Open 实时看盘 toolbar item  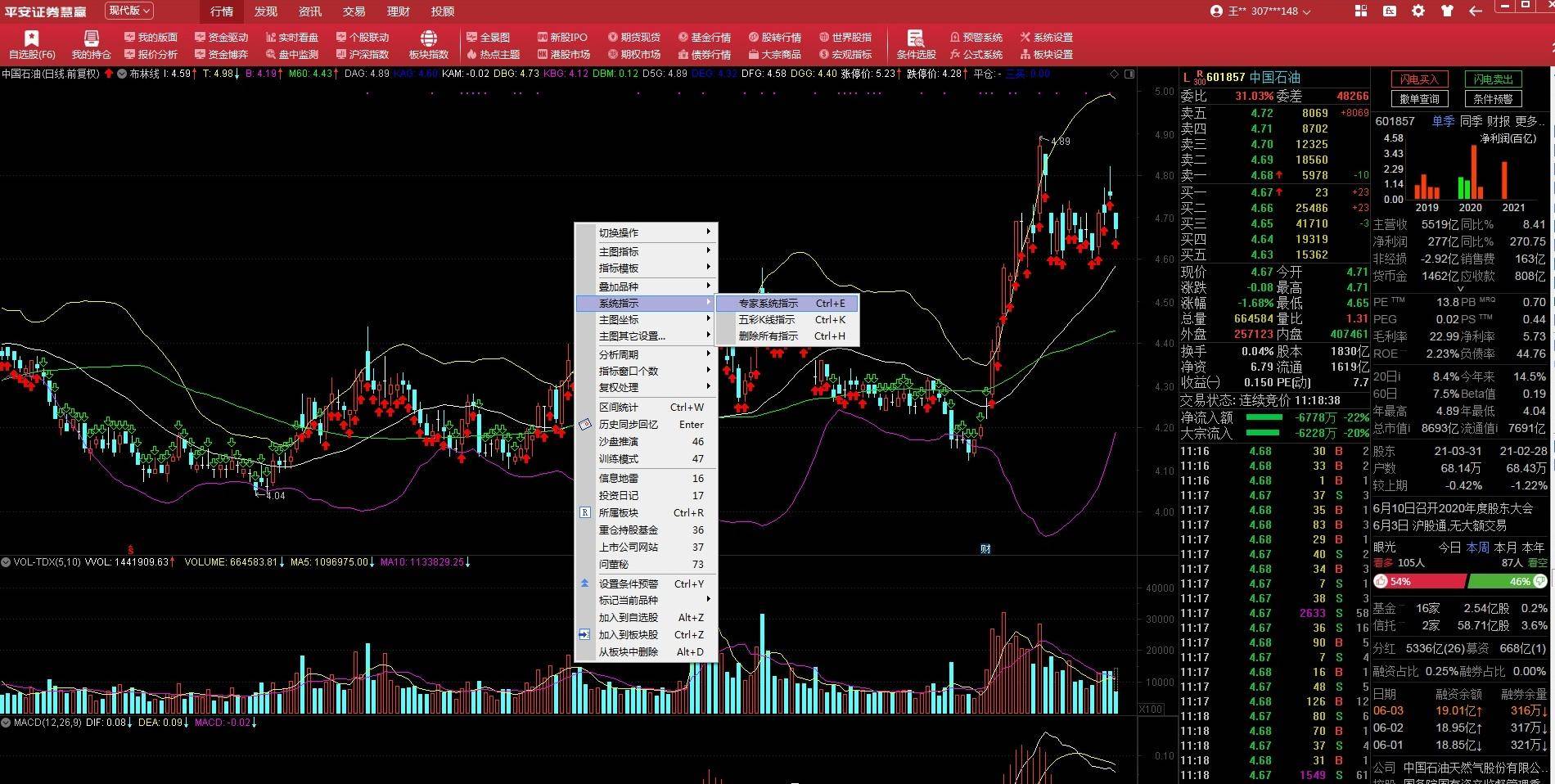point(291,37)
